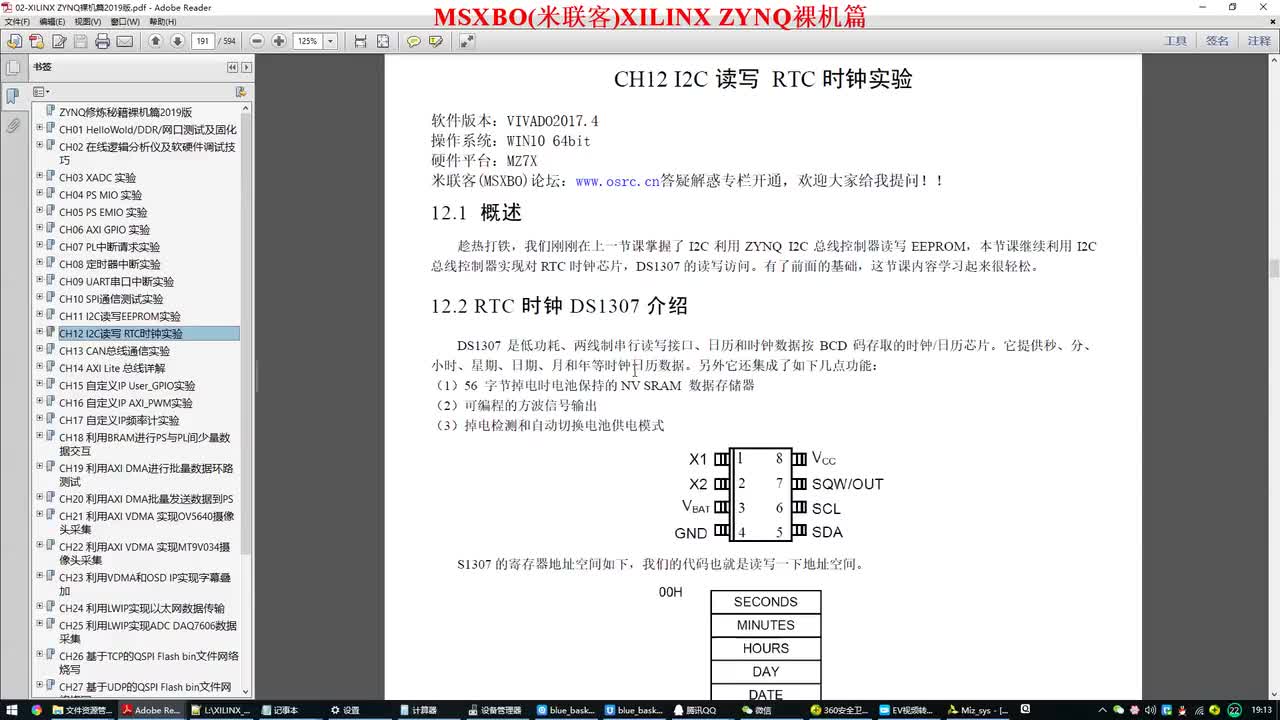
Task: Select bookmark CH16 自定义IP AXI_PWM实验
Action: click(126, 403)
